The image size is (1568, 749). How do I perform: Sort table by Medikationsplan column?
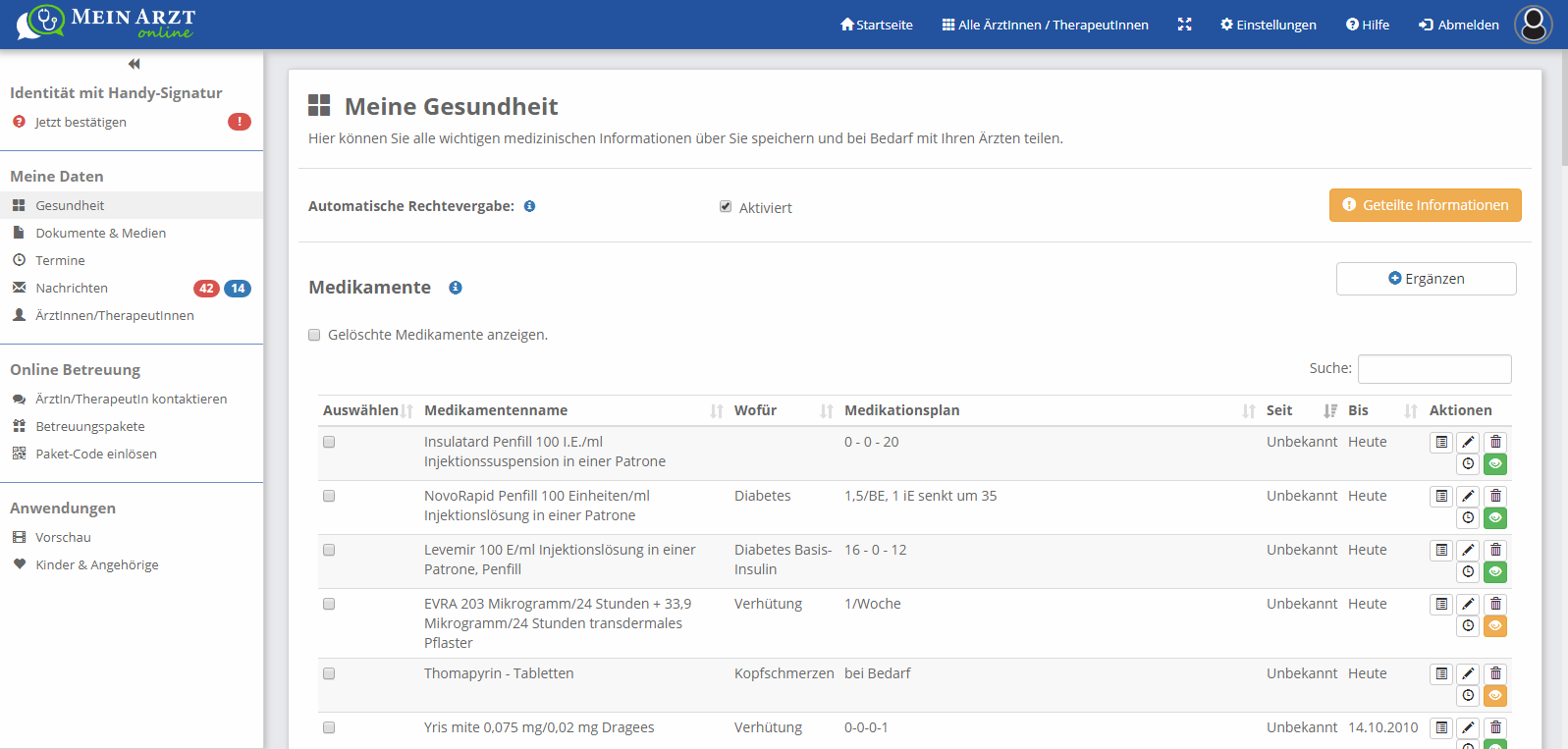(x=1050, y=410)
